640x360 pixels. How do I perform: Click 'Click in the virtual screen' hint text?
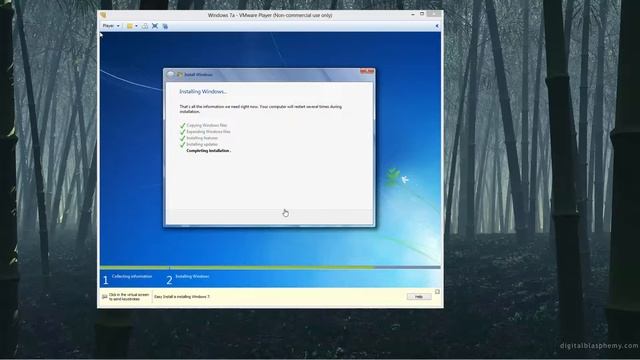(x=129, y=297)
